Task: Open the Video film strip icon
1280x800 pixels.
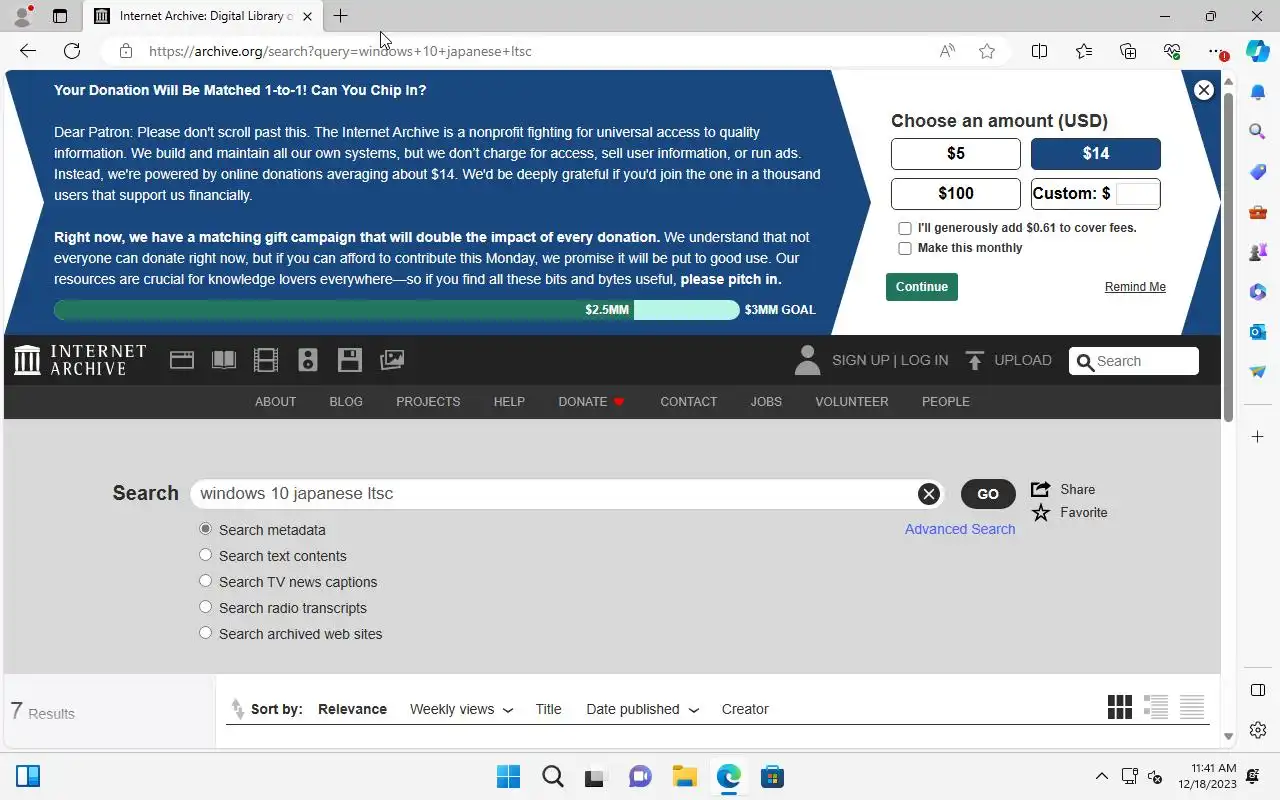Action: (266, 360)
